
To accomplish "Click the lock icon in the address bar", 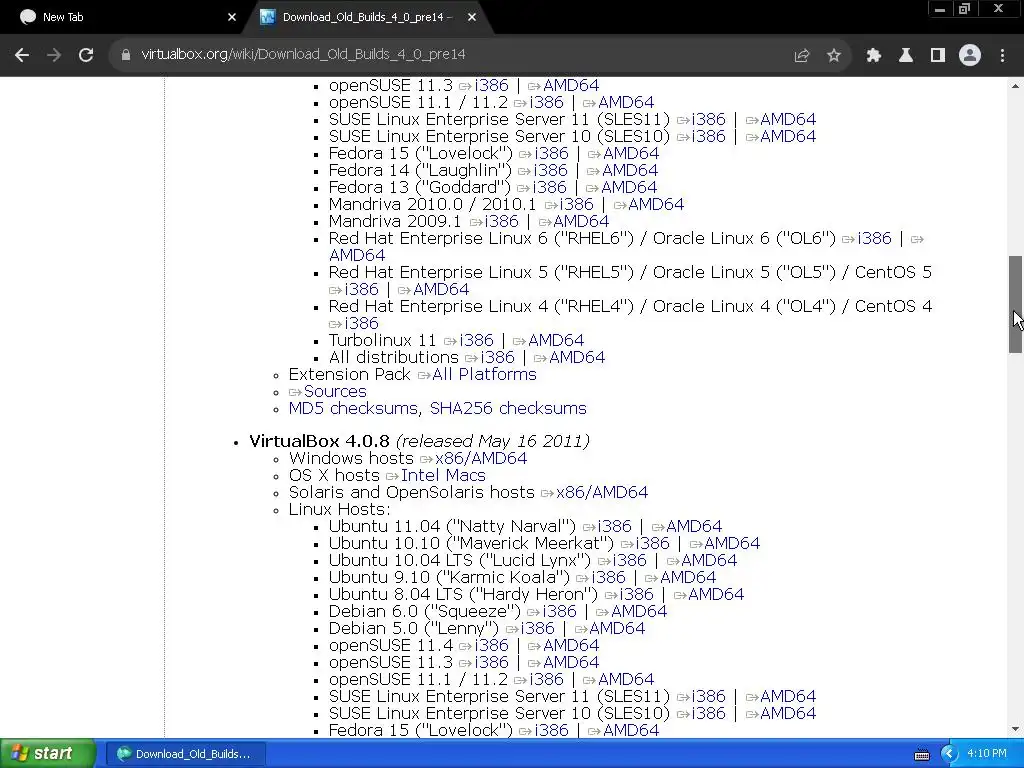I will (x=126, y=55).
